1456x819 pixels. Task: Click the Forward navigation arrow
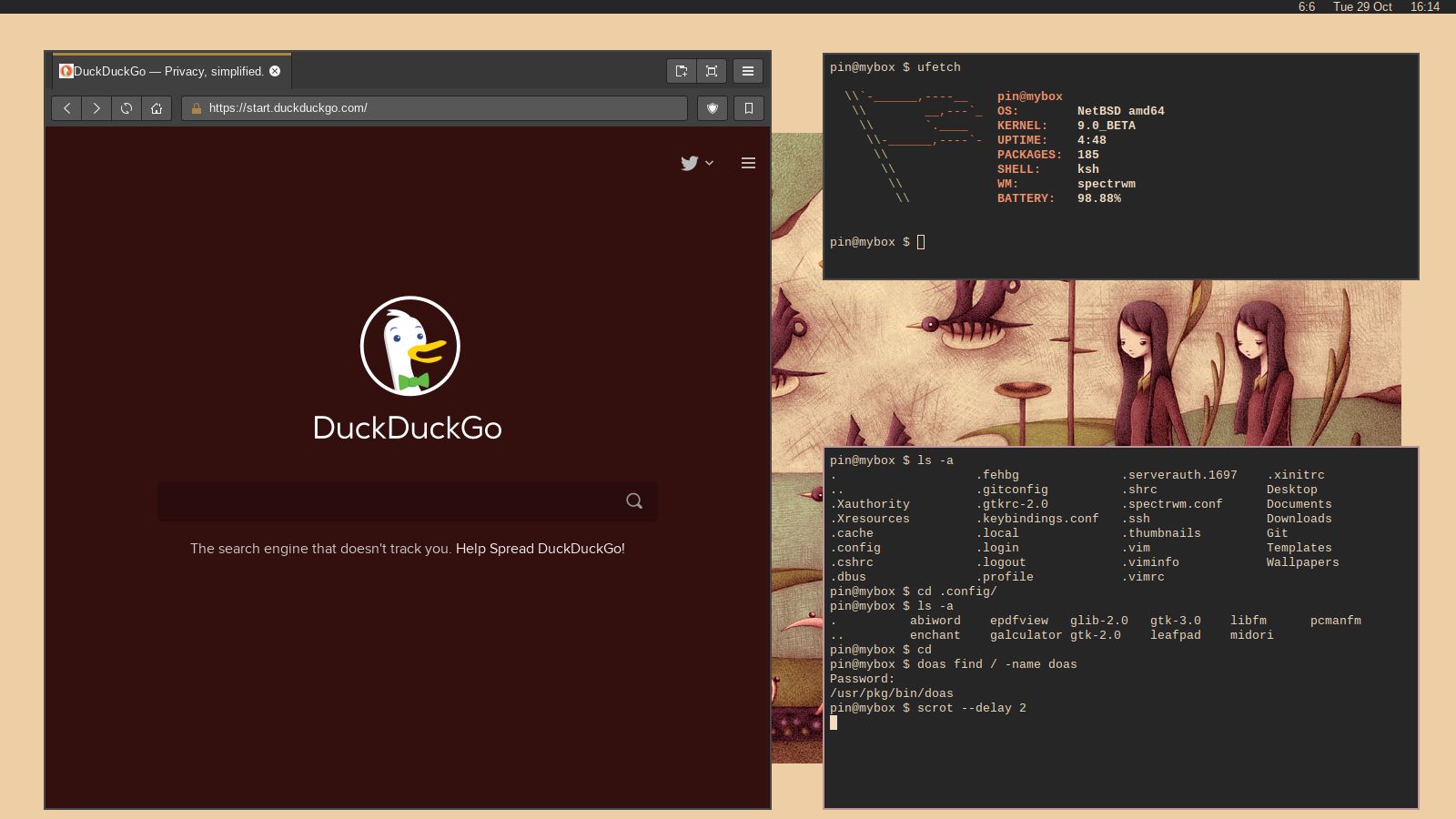[96, 107]
